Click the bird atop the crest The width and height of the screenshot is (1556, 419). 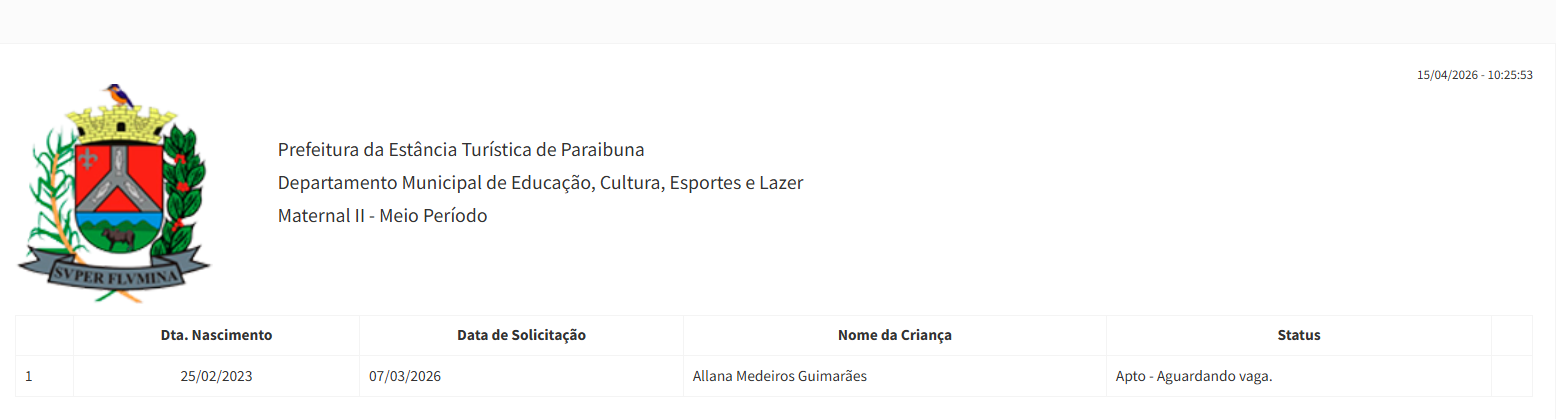(120, 96)
